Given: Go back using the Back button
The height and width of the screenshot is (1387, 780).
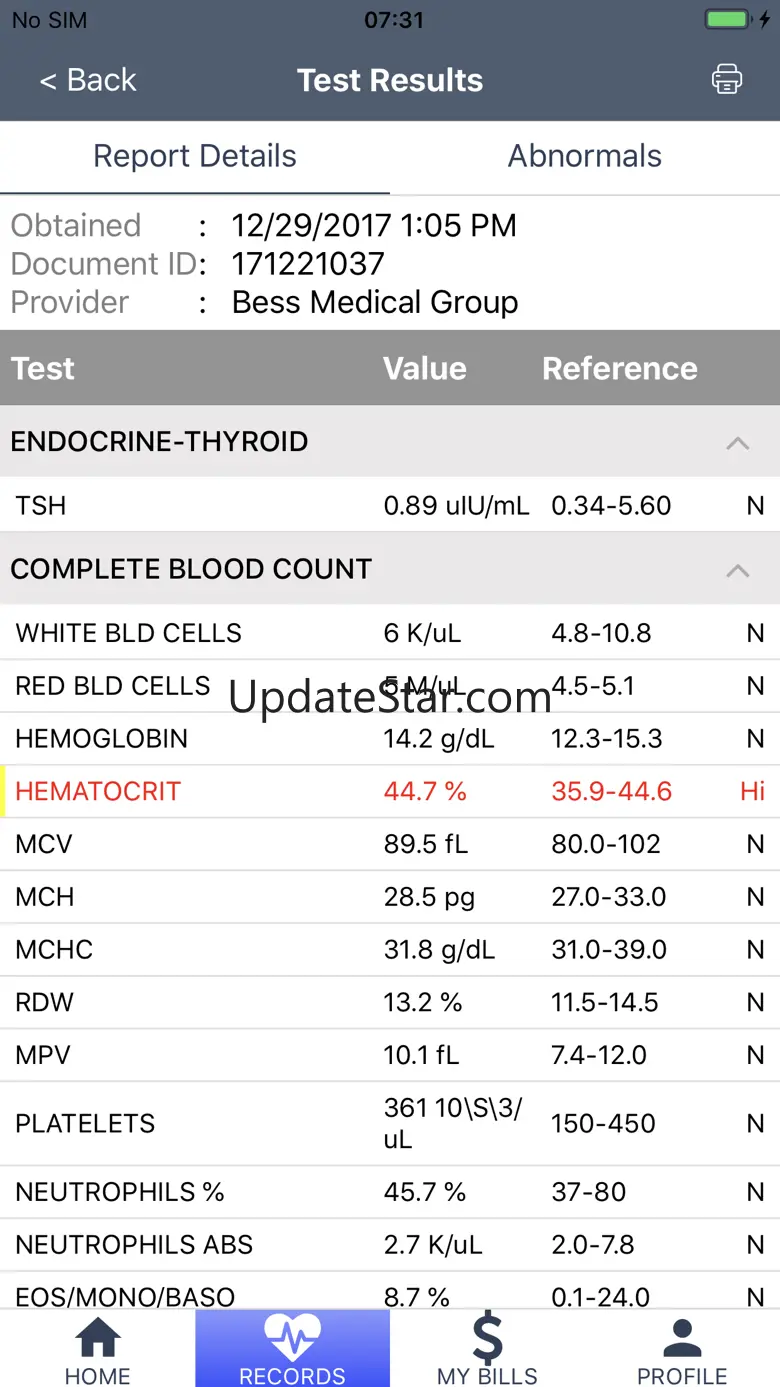Looking at the screenshot, I should (x=87, y=80).
